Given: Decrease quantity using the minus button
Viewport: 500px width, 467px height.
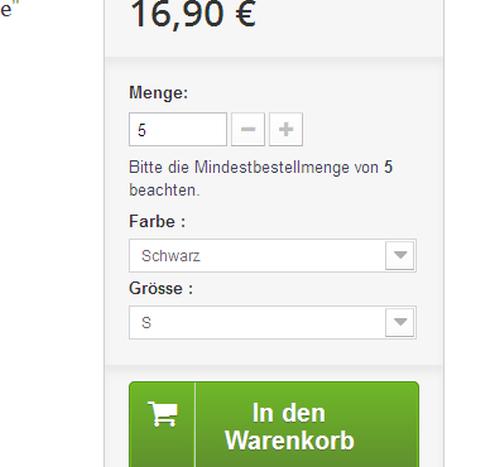Looking at the screenshot, I should click(248, 129).
